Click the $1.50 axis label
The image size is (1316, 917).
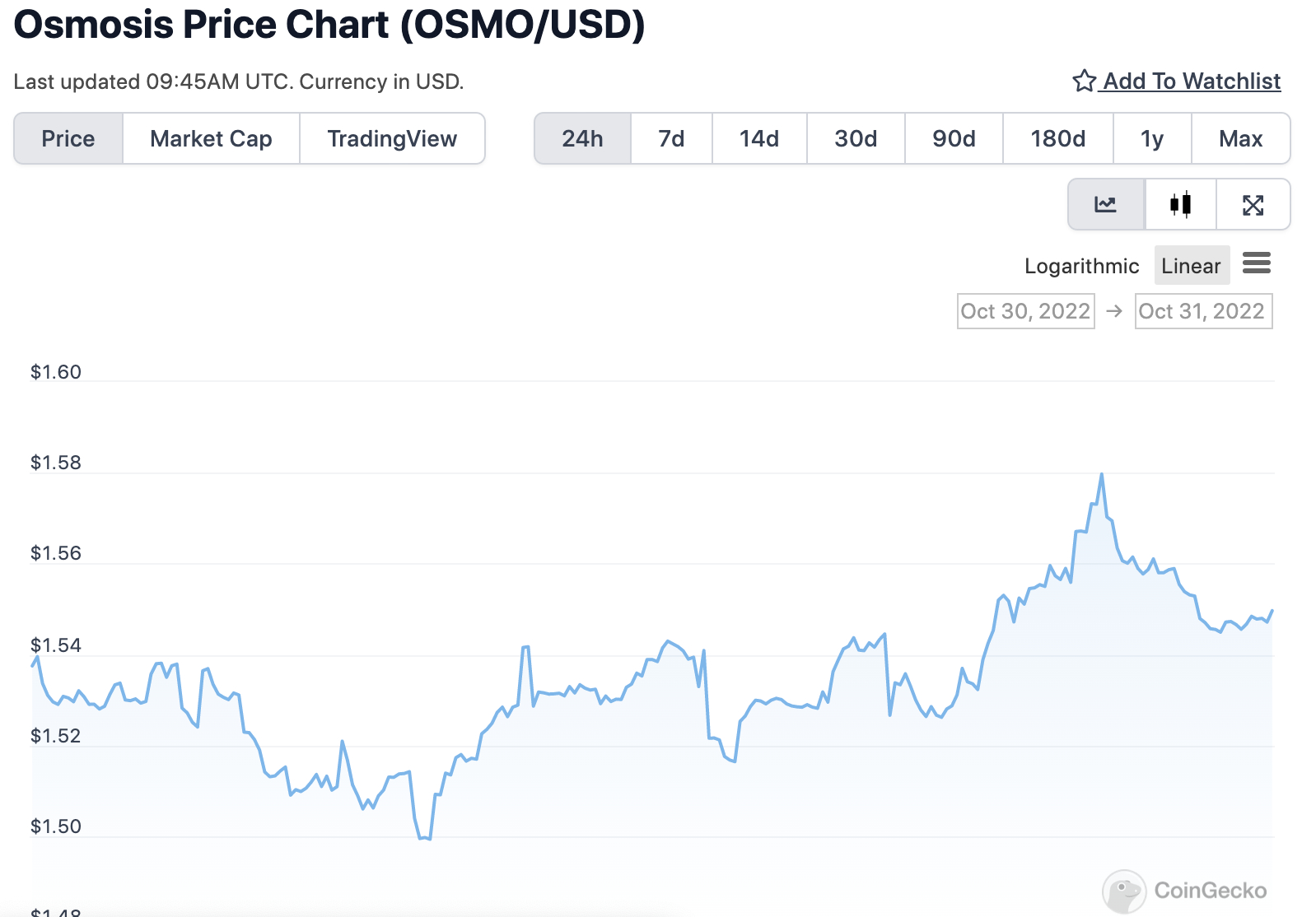[56, 826]
